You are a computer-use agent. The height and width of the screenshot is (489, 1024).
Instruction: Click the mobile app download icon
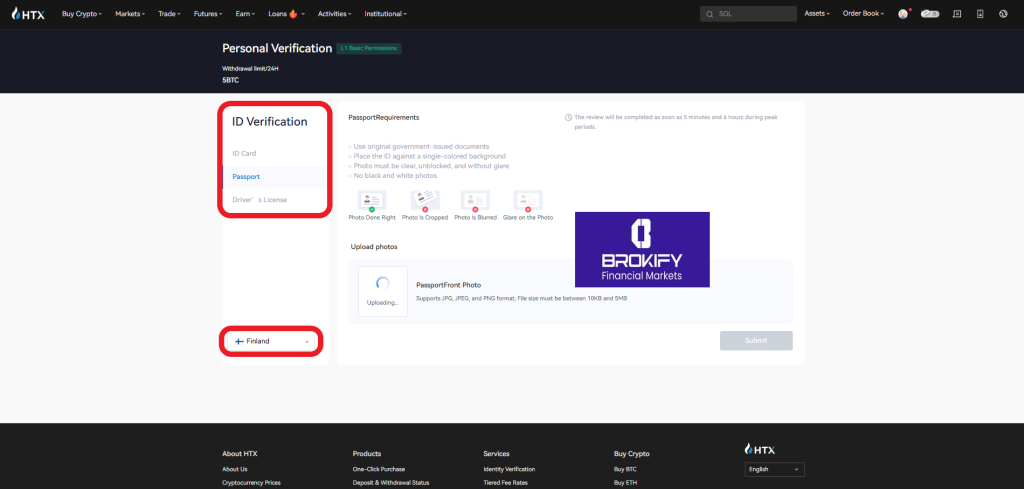pyautogui.click(x=980, y=14)
